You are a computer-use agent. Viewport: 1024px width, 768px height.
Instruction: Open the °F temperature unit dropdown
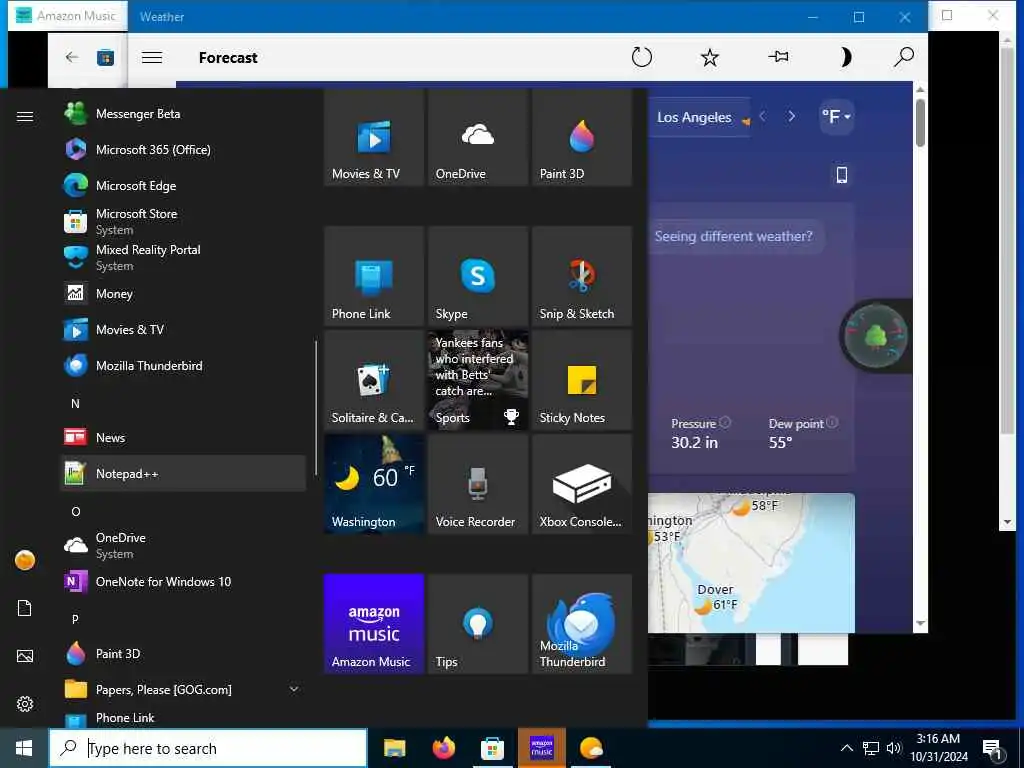click(836, 117)
